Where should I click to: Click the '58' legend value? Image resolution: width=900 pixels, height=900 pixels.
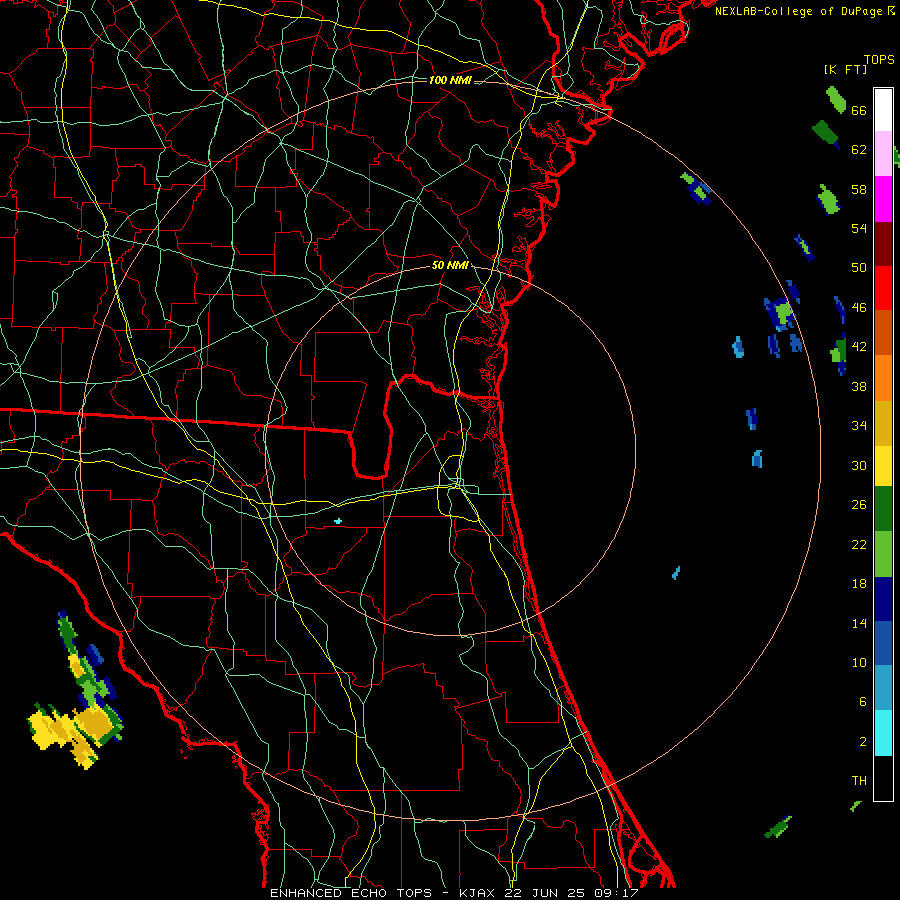pos(859,189)
